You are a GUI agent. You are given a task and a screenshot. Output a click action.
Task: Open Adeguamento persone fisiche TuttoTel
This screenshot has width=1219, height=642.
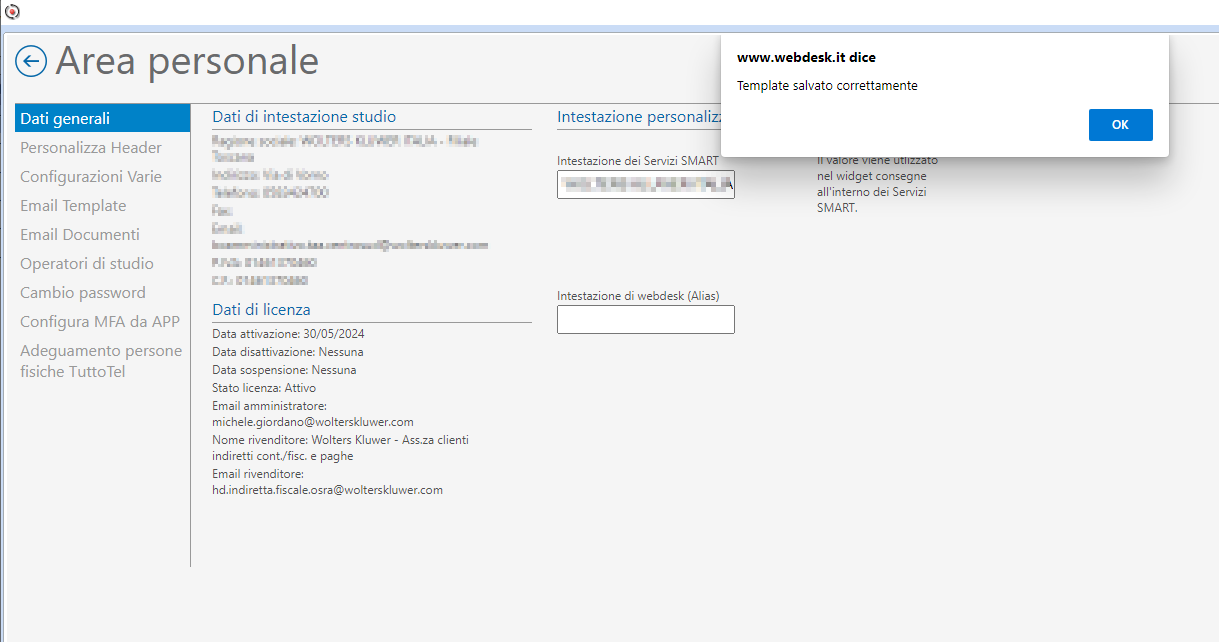[101, 361]
